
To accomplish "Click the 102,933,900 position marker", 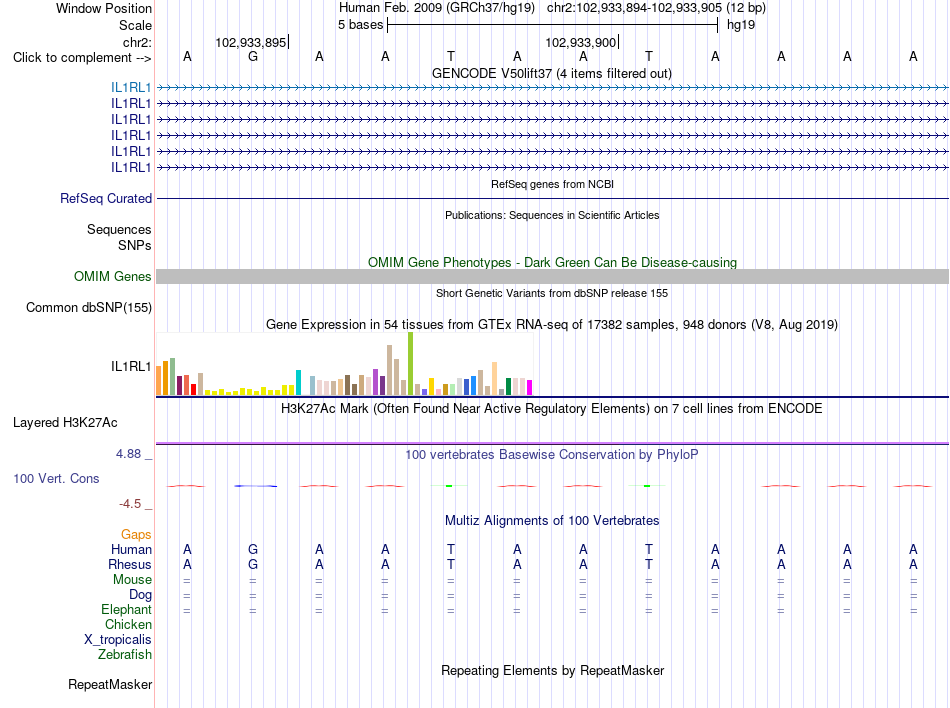I will tap(582, 42).
